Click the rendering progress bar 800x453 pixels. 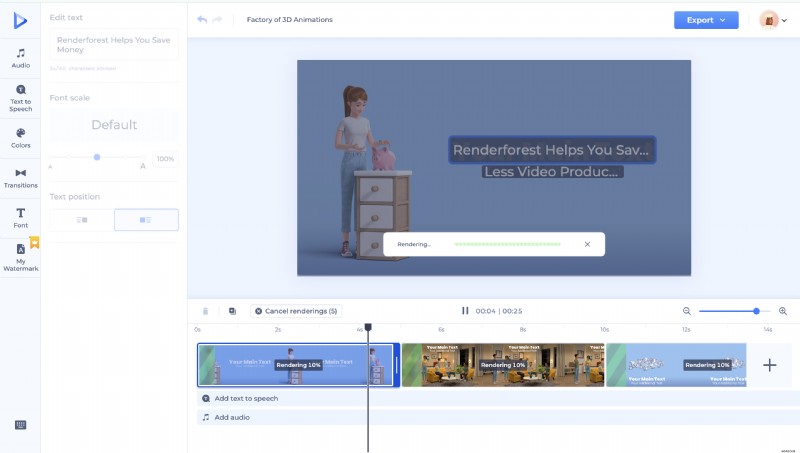(x=508, y=244)
